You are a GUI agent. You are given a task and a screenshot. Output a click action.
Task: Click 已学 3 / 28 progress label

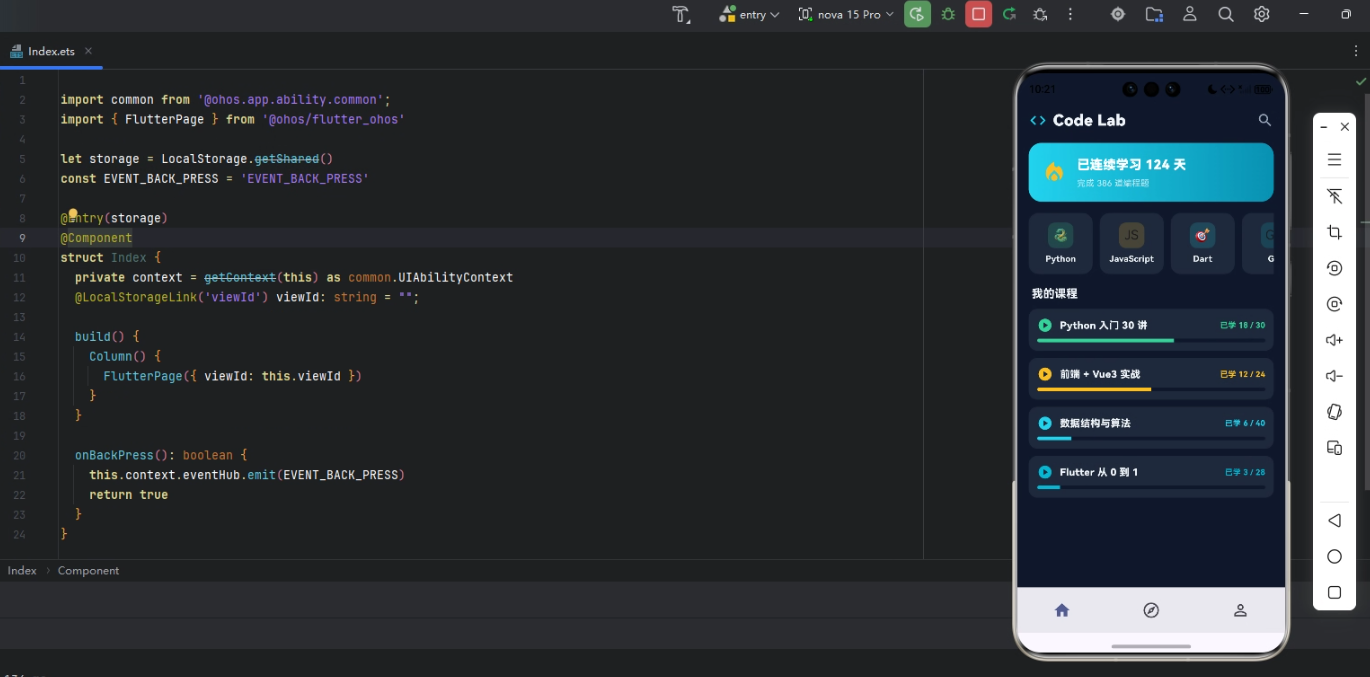(1245, 472)
